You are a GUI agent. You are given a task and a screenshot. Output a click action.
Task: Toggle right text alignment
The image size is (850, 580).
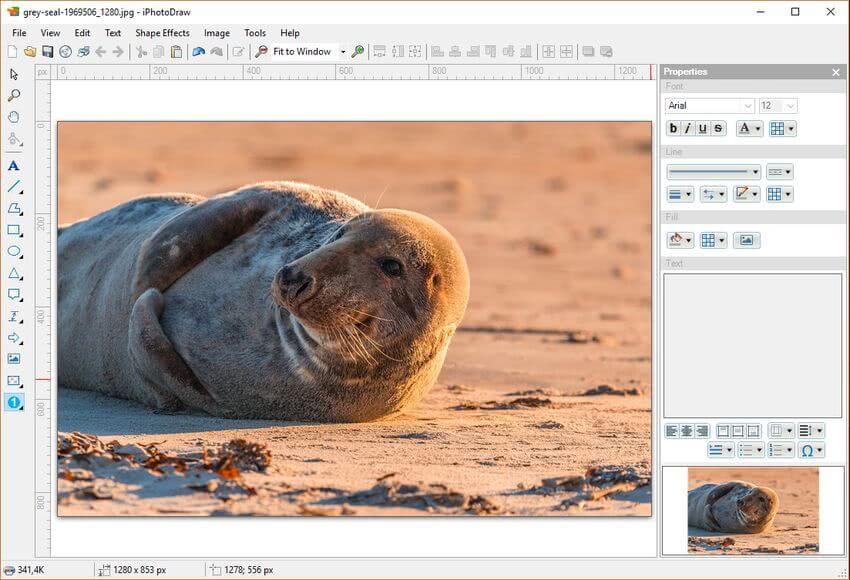click(702, 431)
